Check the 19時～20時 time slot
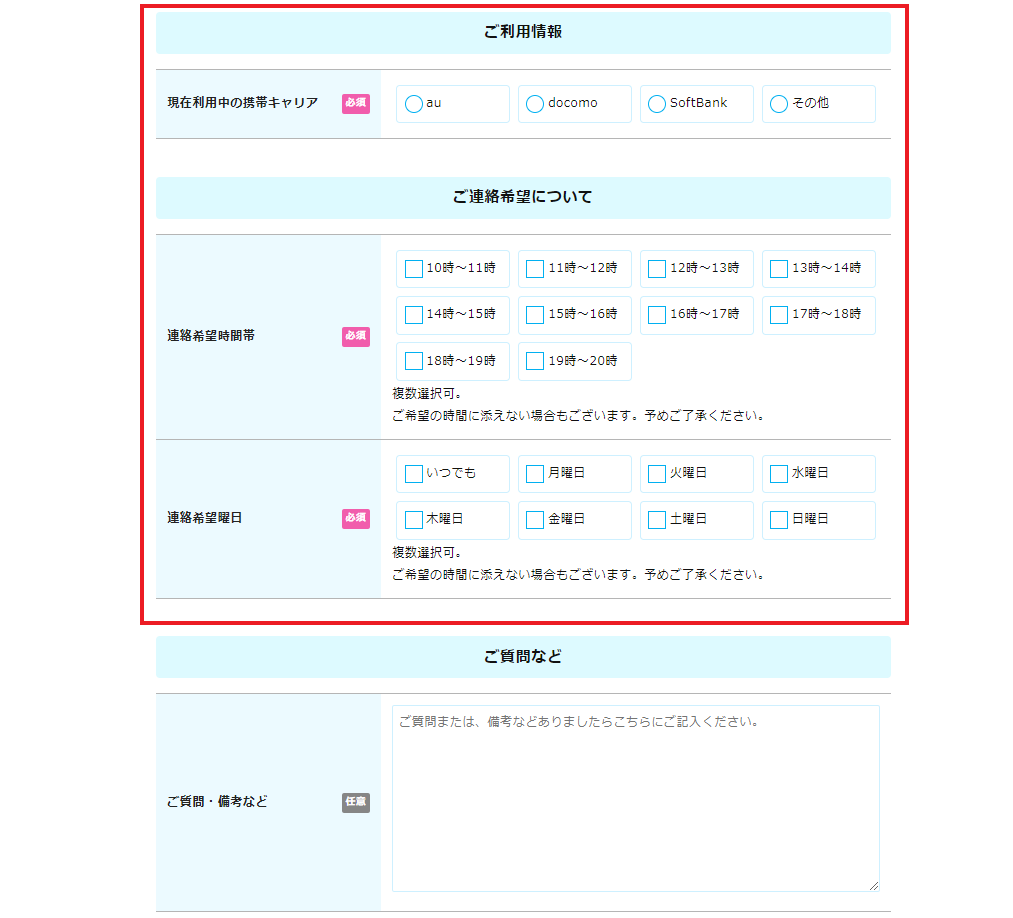This screenshot has height=918, width=1013. (535, 361)
